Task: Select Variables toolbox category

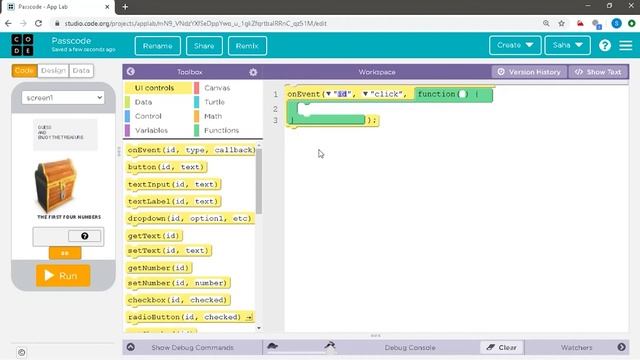Action: (x=151, y=131)
